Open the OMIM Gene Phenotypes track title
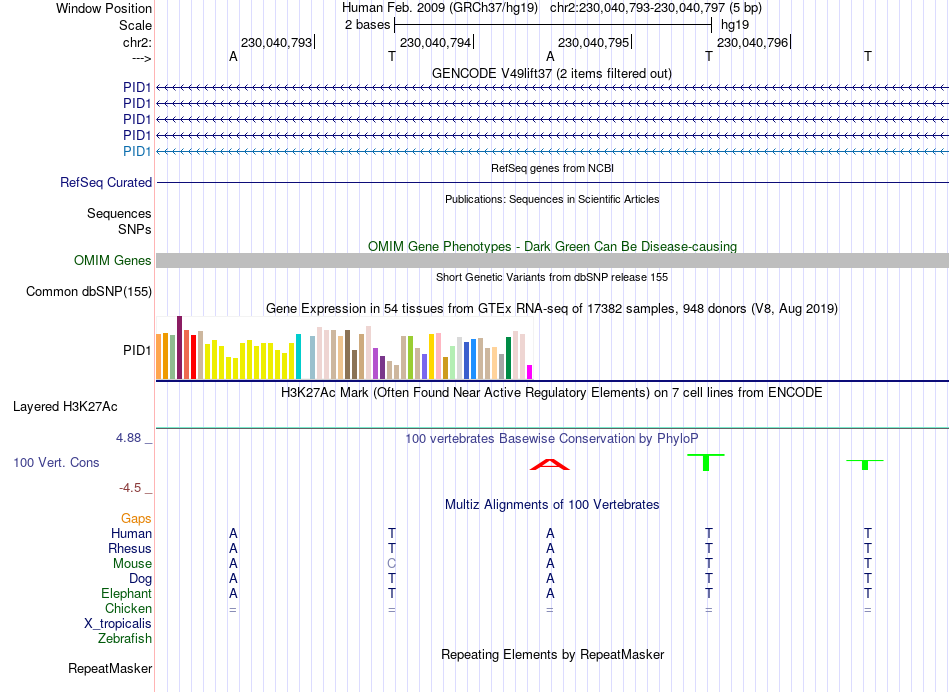 point(552,246)
